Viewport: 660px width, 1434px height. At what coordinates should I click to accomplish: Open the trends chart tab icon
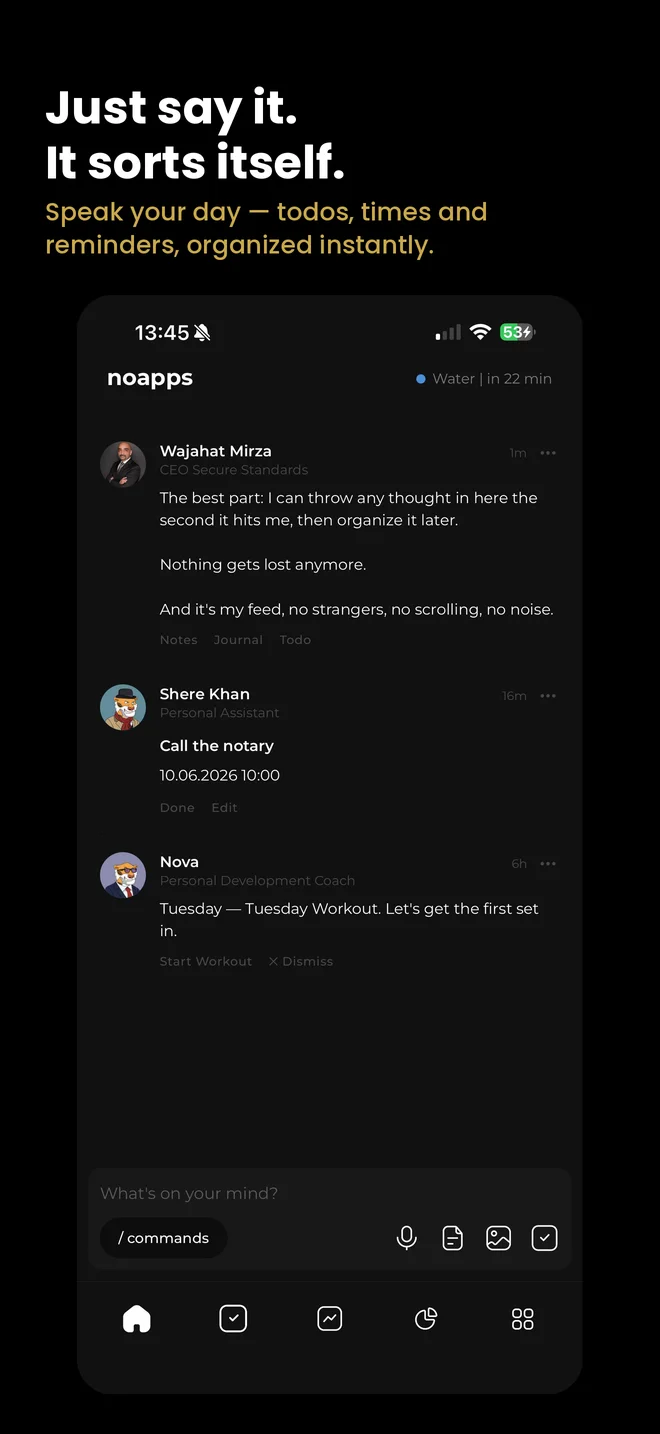pos(330,1319)
